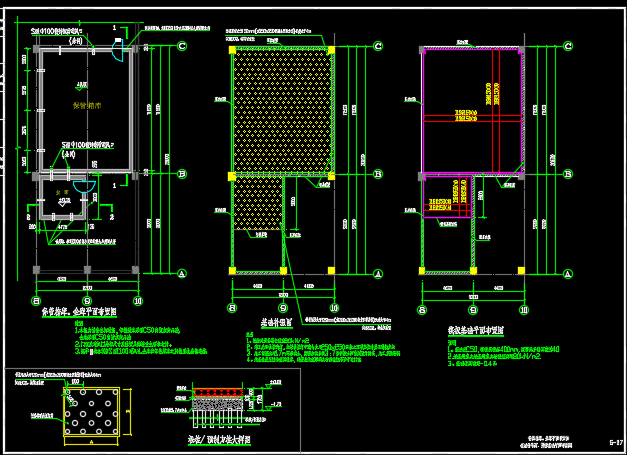Select the underlined title below the left floor plan
The height and width of the screenshot is (455, 627).
(79, 312)
